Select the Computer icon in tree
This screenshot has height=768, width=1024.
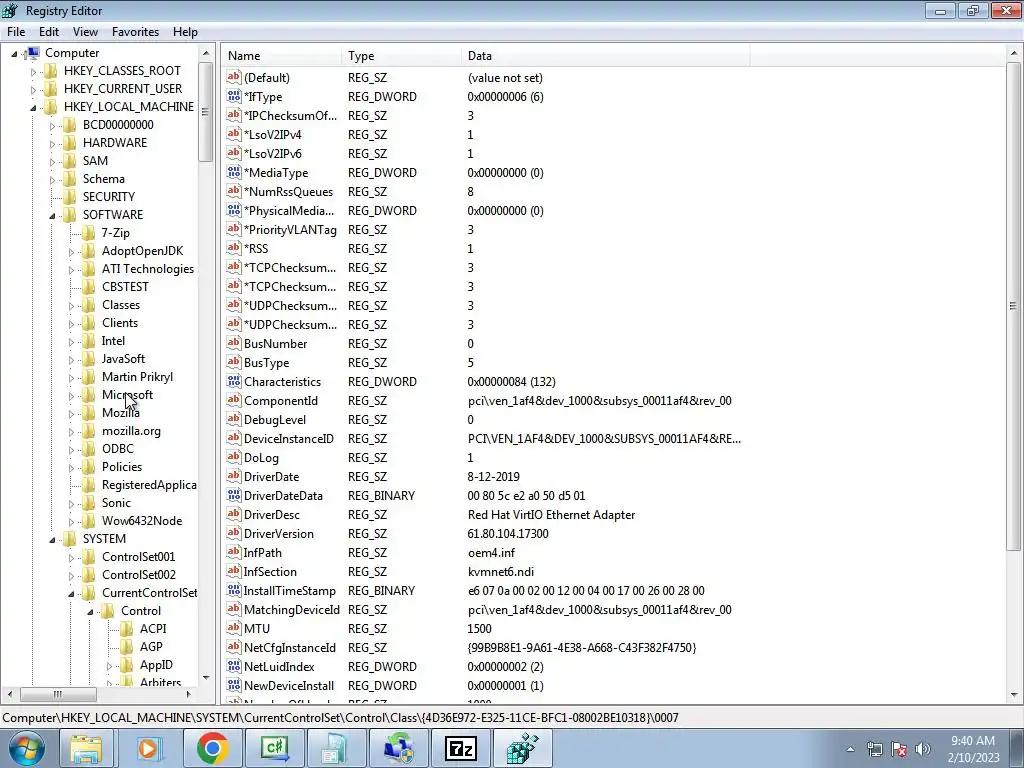coord(33,53)
